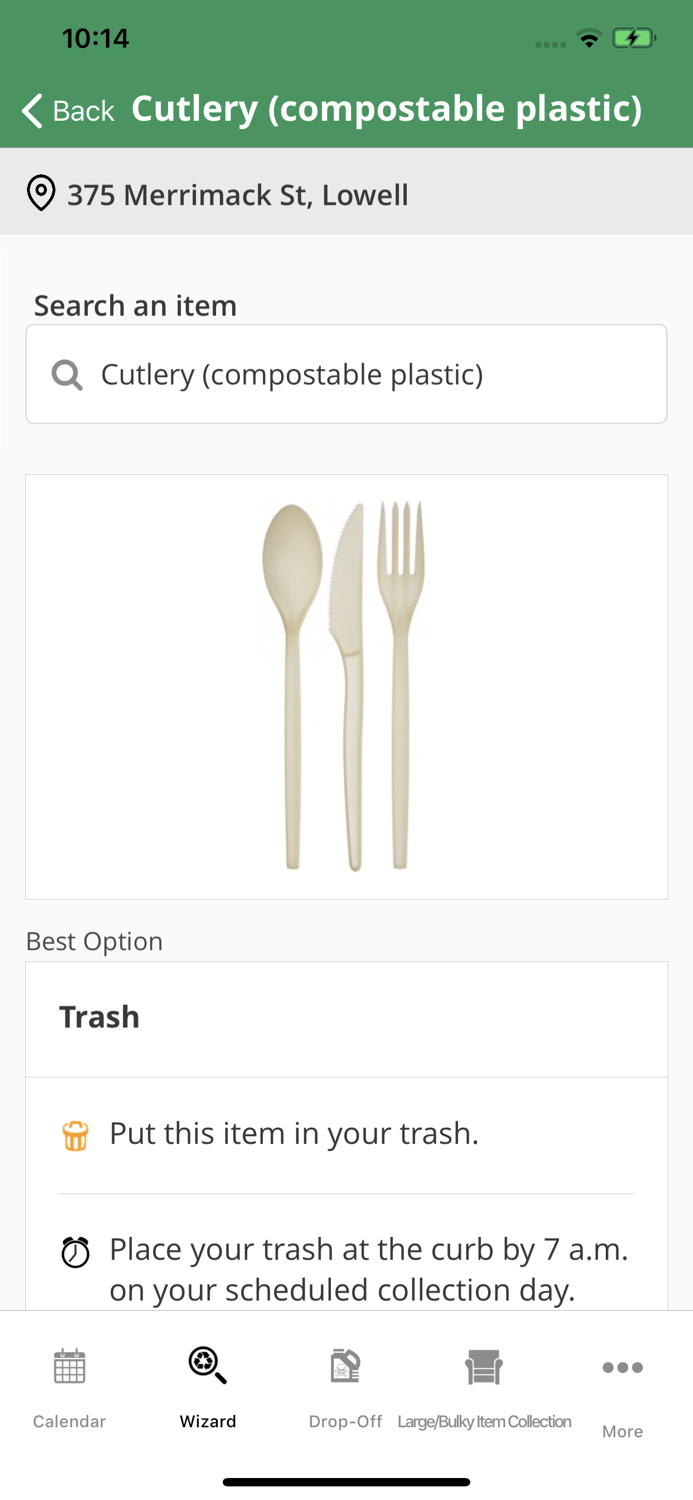The width and height of the screenshot is (693, 1500).
Task: Select the Calendar tab icon
Action: pos(68,1367)
